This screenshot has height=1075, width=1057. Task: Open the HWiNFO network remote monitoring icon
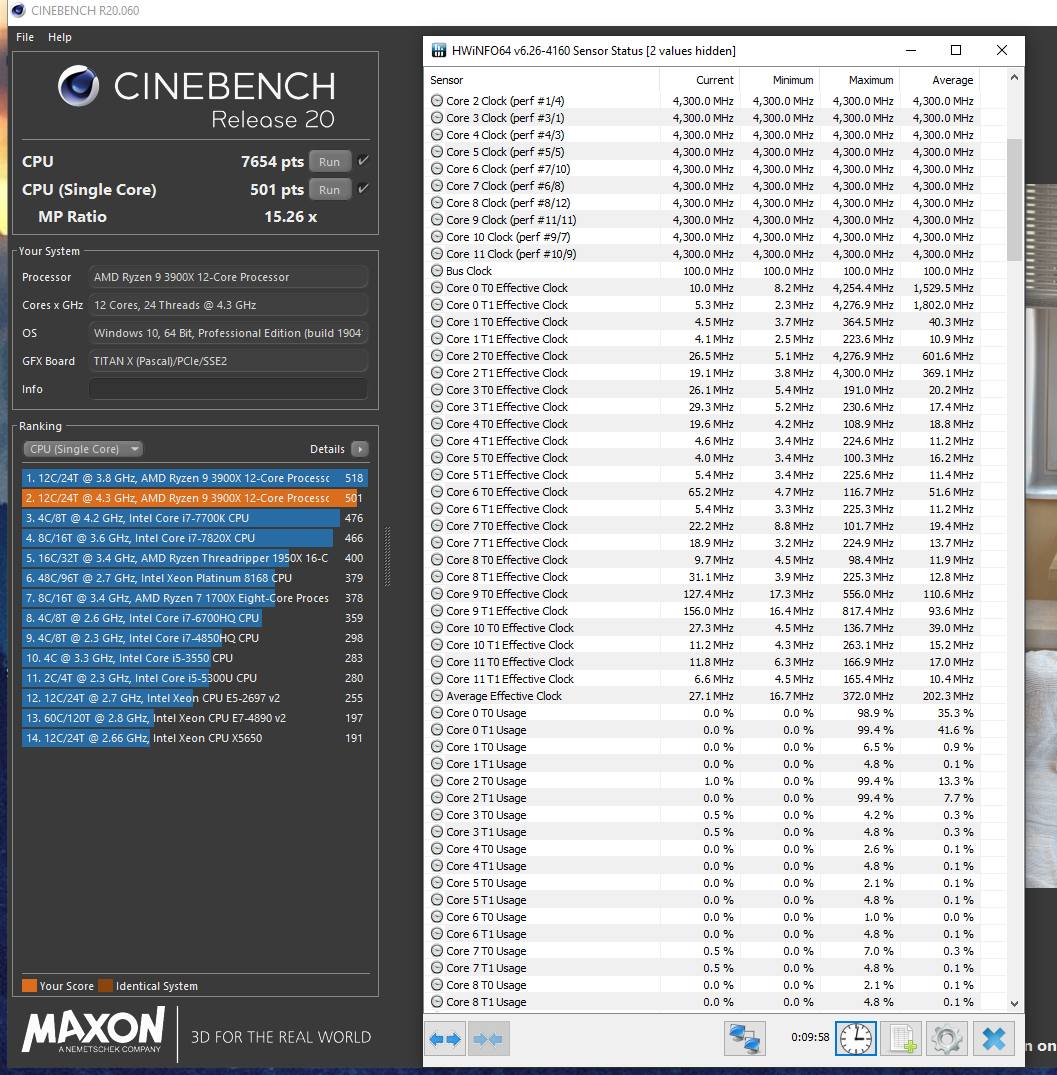click(x=744, y=1039)
